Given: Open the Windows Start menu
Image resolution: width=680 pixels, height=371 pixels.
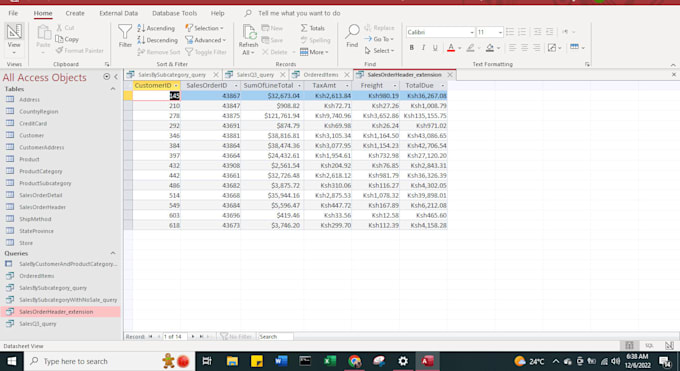Looking at the screenshot, I should tap(12, 361).
